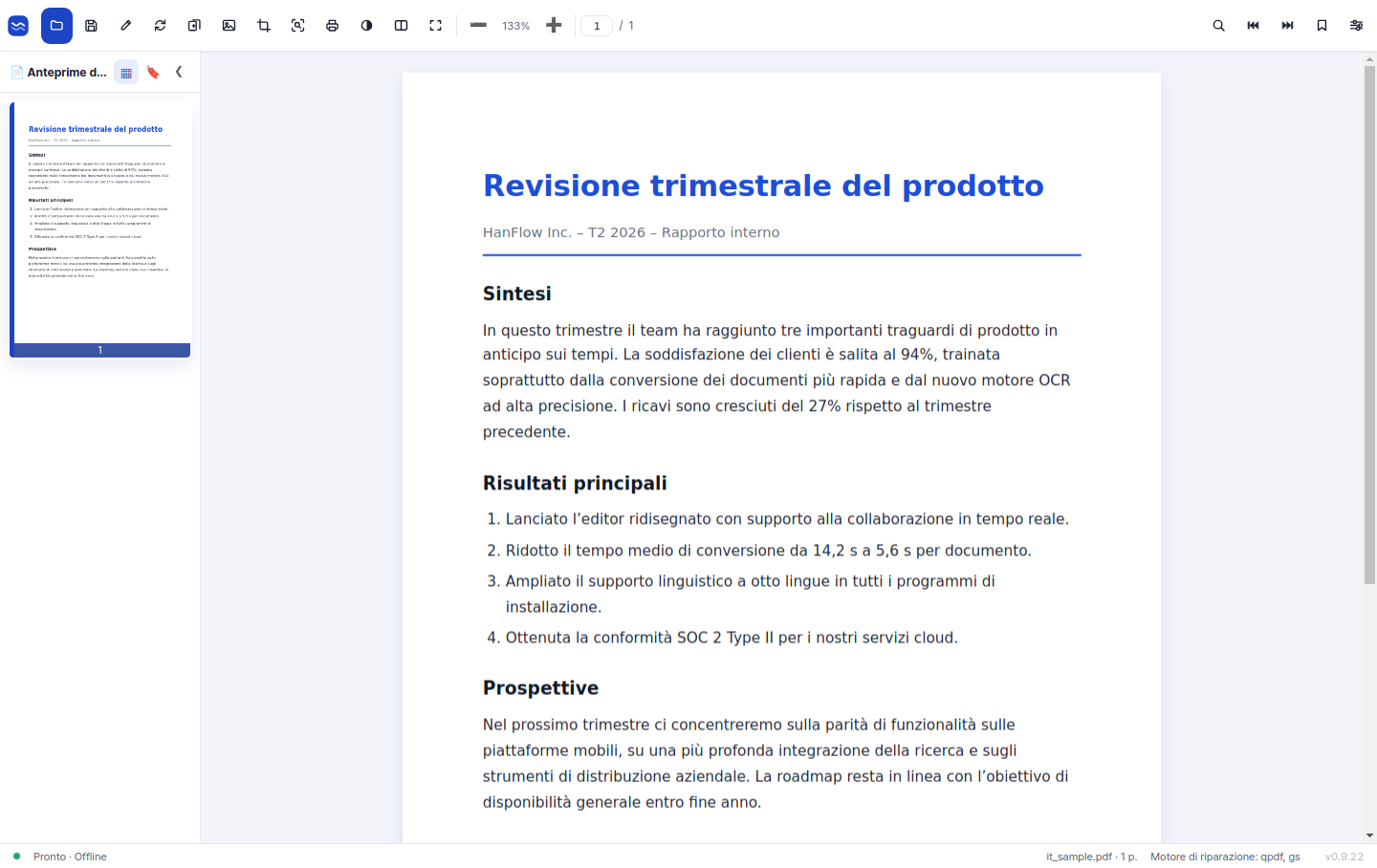1377x868 pixels.
Task: Click the OCR scan-search icon
Action: (297, 26)
